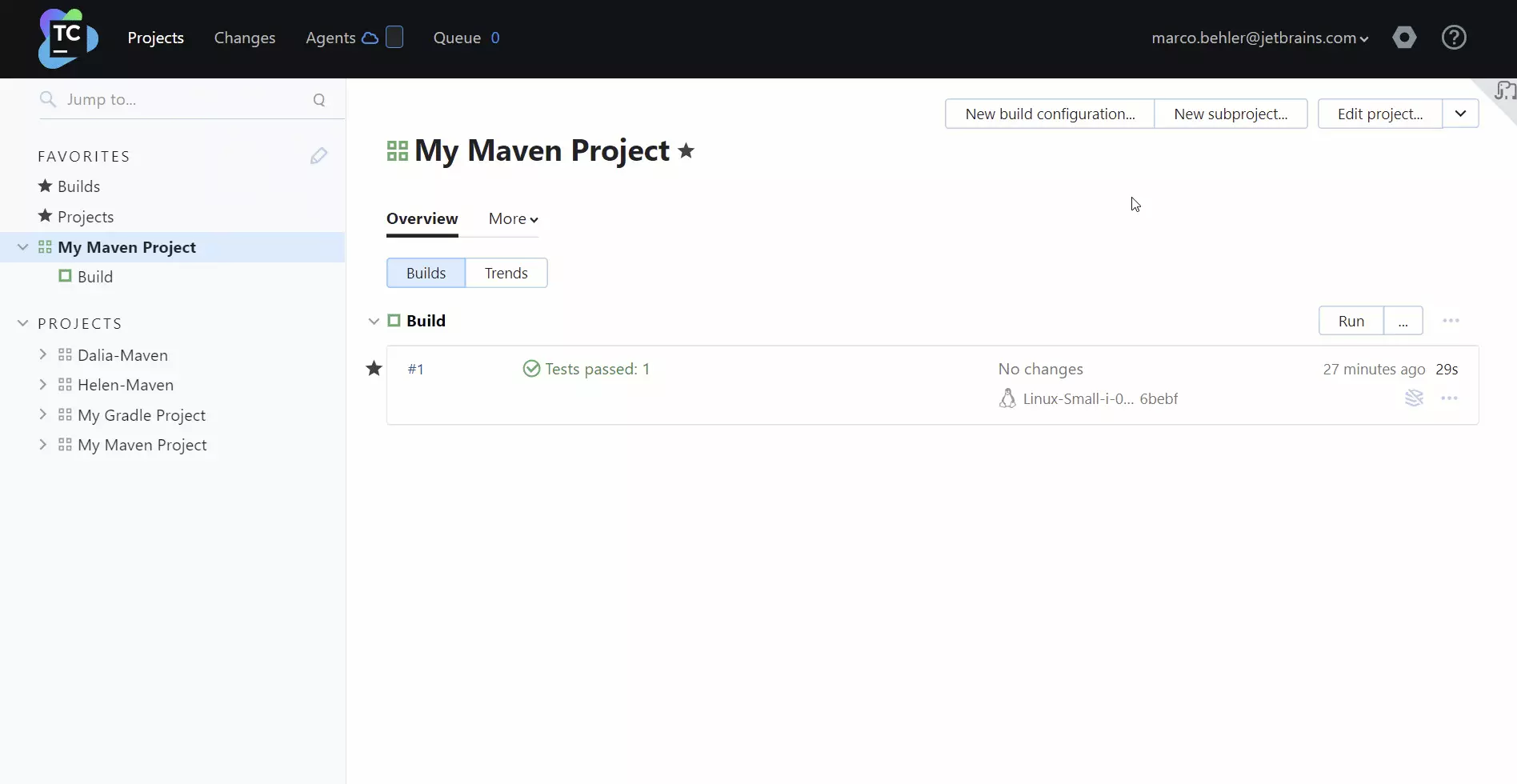1517x784 pixels.
Task: Open the More tab dropdown
Action: [513, 219]
